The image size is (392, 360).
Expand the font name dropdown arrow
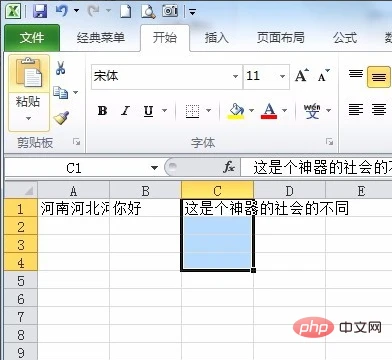235,76
